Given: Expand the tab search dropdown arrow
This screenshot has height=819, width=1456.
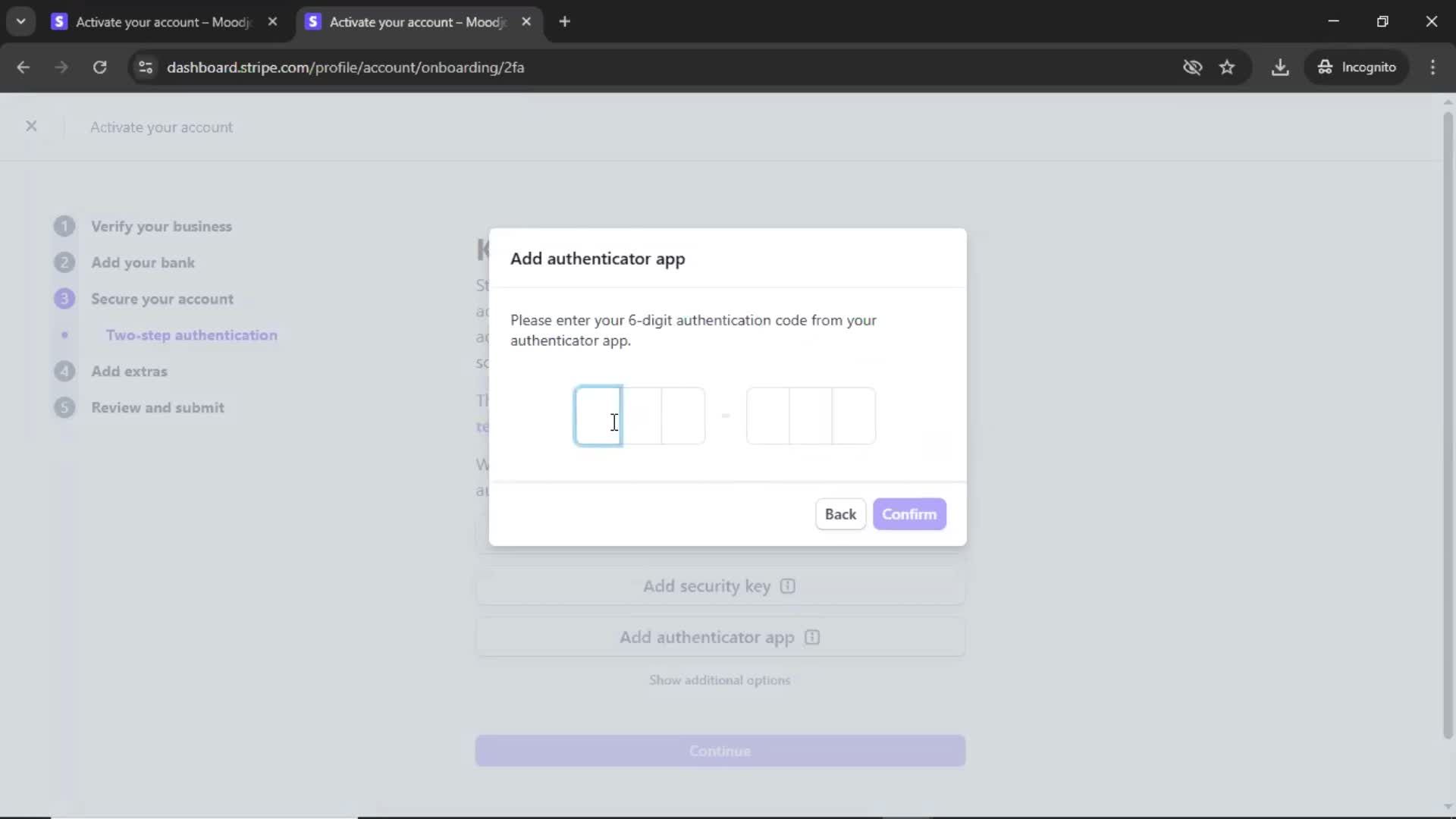Looking at the screenshot, I should (20, 21).
